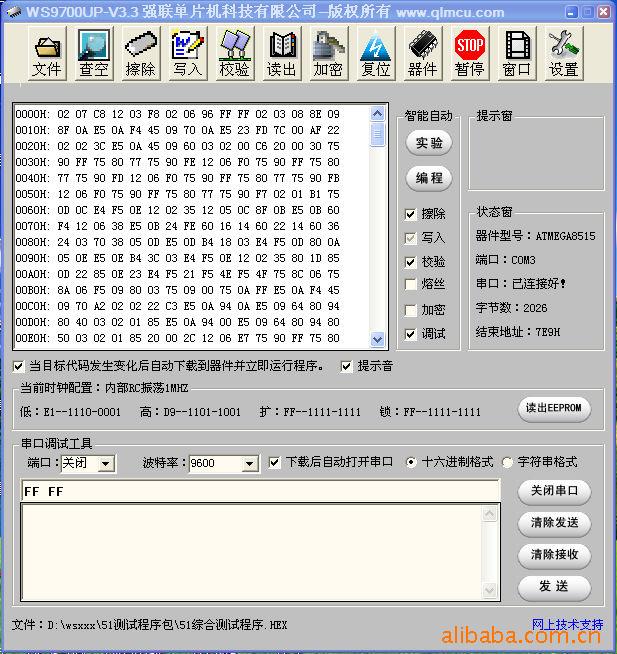
Task: Click the 编程 program button
Action: point(429,179)
